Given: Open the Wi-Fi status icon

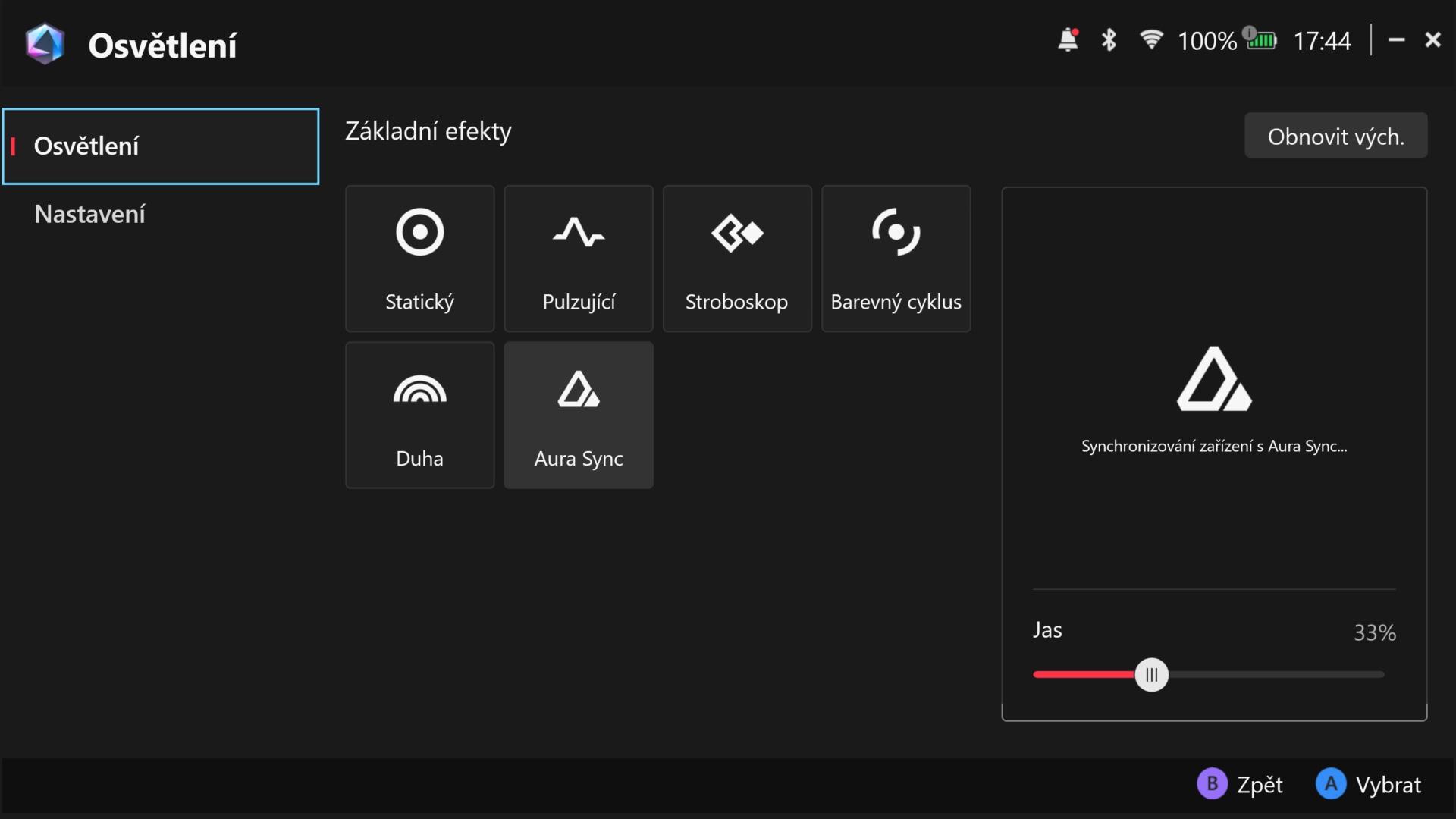Looking at the screenshot, I should [x=1151, y=40].
